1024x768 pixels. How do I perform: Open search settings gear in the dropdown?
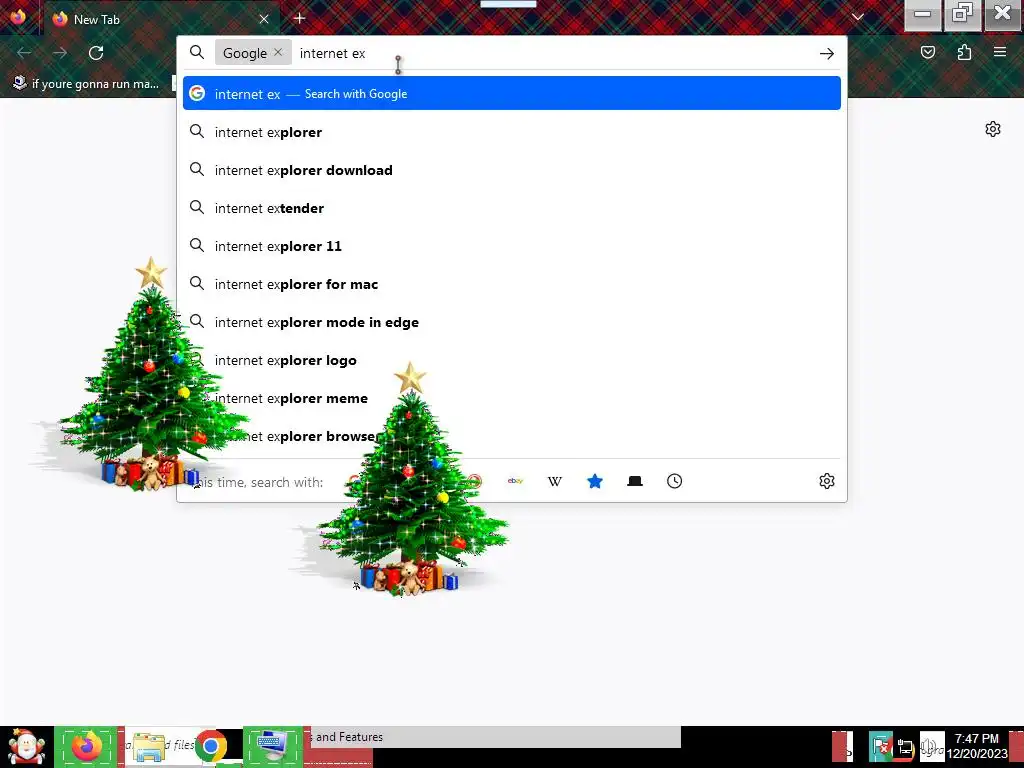[x=827, y=481]
